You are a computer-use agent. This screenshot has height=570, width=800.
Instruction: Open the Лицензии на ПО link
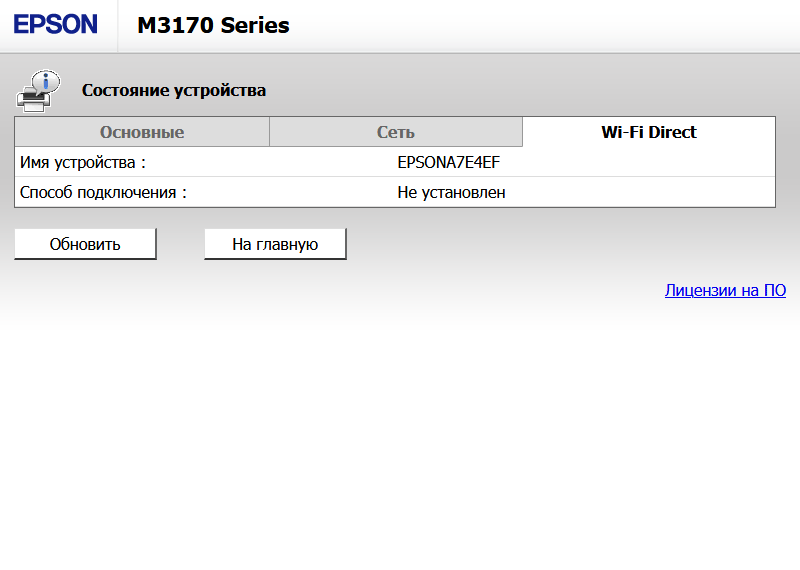pyautogui.click(x=725, y=290)
